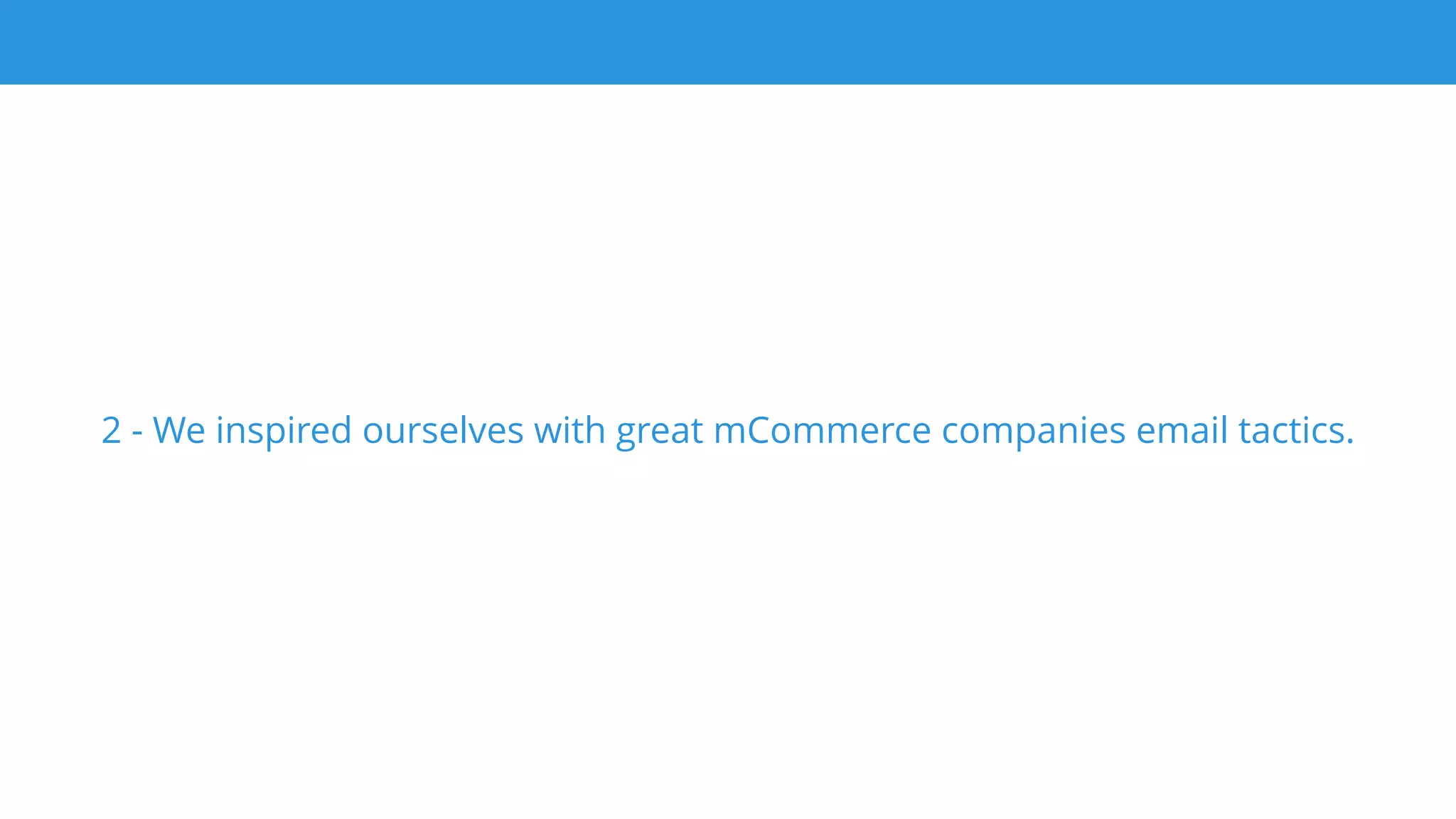The image size is (1456, 819).
Task: Click the word "with" in the sentence
Action: point(569,429)
